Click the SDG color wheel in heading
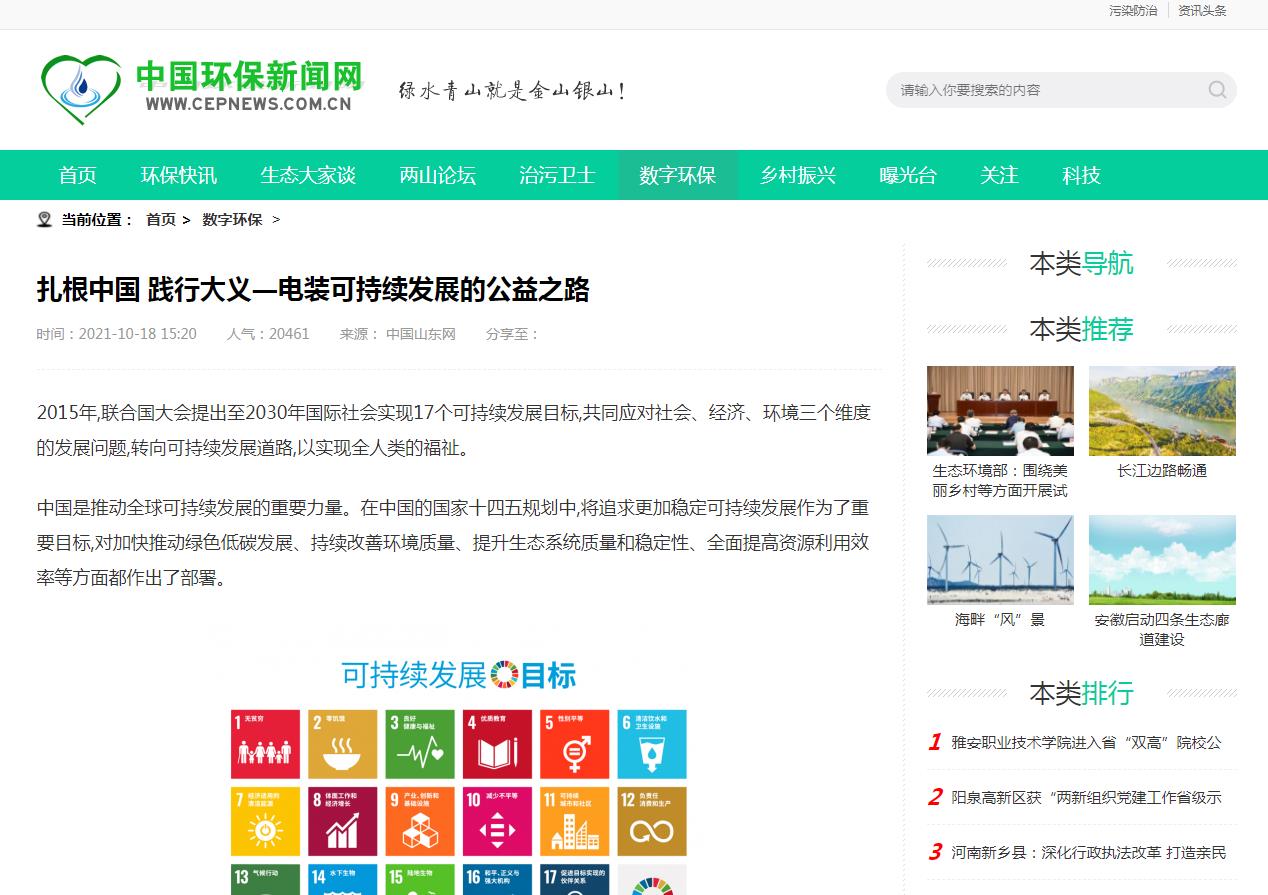Screen dimensions: 1268x895 (x=503, y=674)
